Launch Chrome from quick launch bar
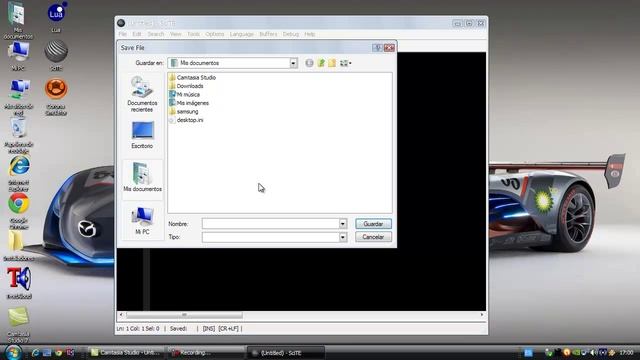Screen dimensions: 640x360 pos(58,353)
